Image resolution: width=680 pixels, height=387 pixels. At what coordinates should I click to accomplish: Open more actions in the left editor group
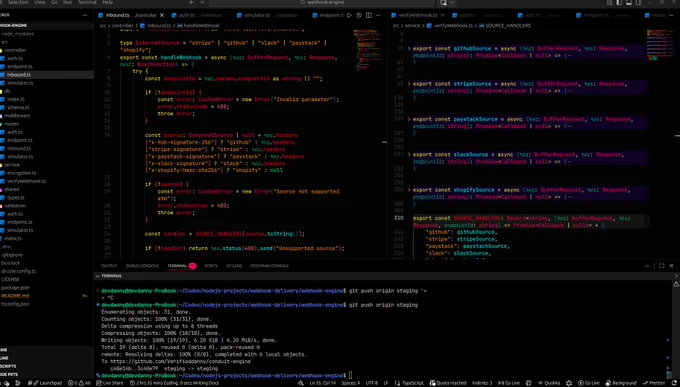(x=378, y=15)
